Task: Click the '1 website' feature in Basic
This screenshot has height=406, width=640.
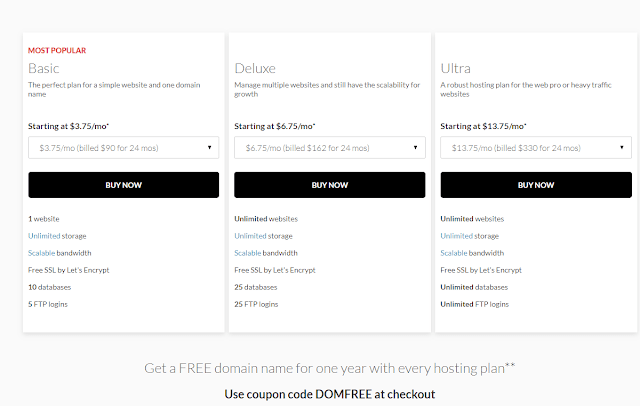Action: [46, 219]
